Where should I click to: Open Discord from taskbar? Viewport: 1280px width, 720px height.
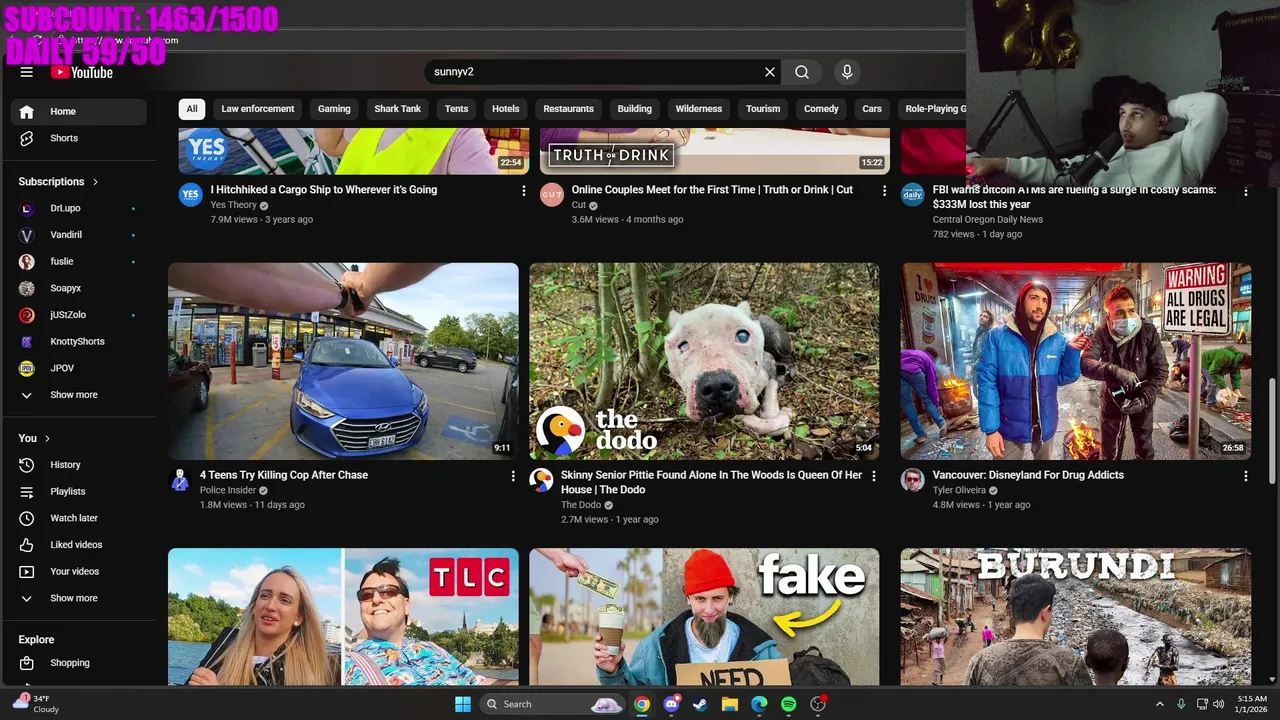pos(672,704)
